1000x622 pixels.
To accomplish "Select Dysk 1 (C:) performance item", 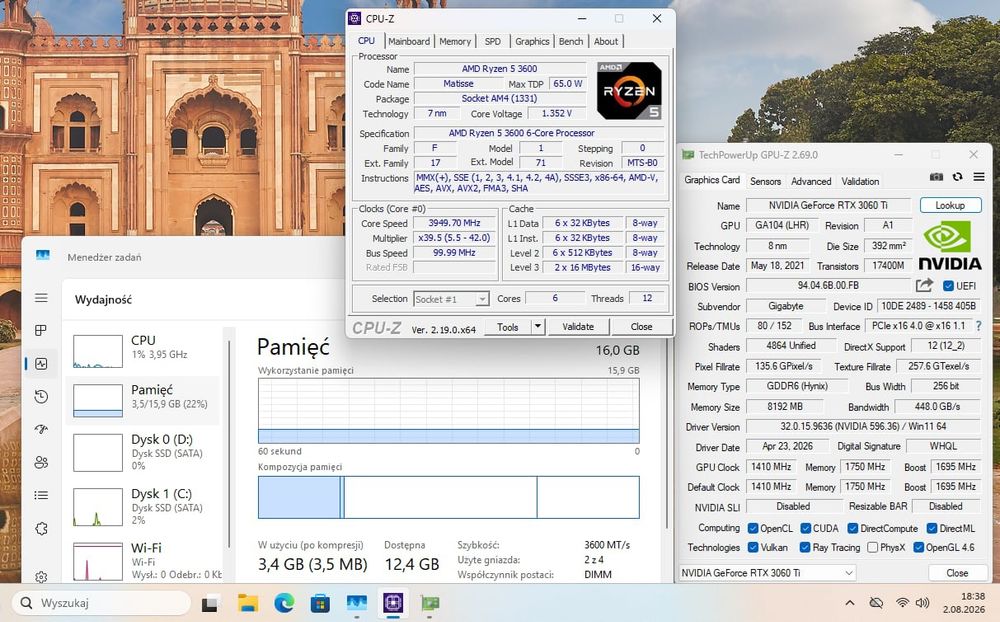I will [x=143, y=507].
